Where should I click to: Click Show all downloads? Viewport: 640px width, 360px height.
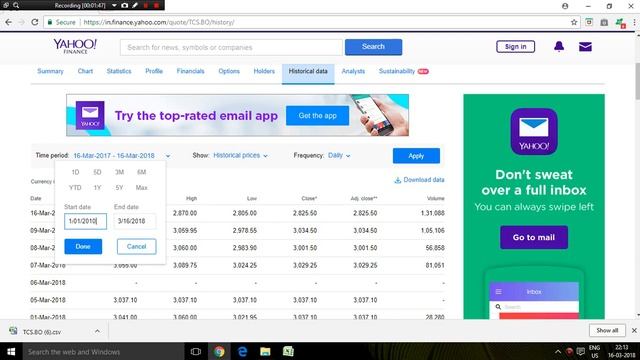(x=607, y=330)
